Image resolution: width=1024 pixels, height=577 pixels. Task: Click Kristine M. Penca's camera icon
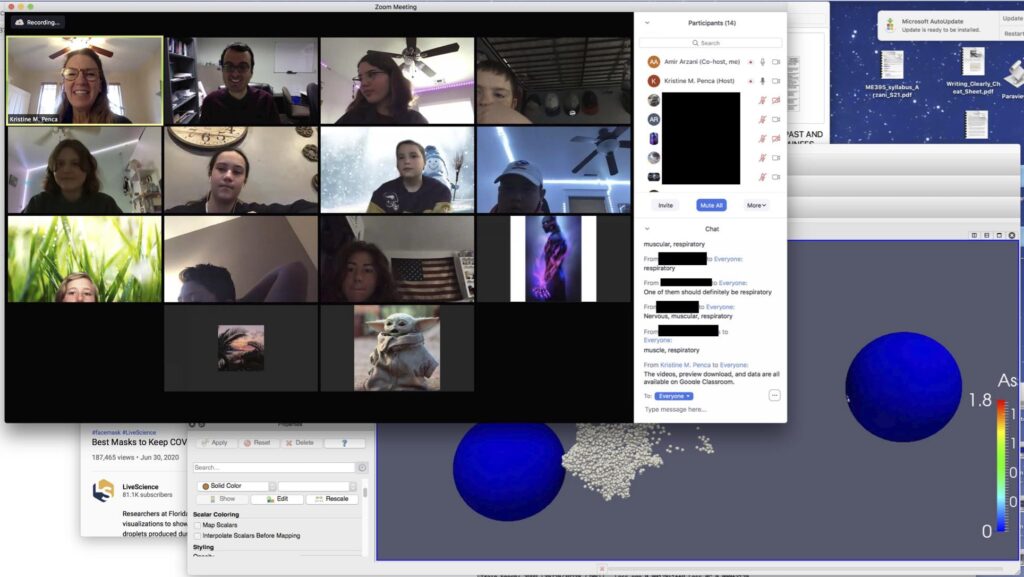(776, 81)
